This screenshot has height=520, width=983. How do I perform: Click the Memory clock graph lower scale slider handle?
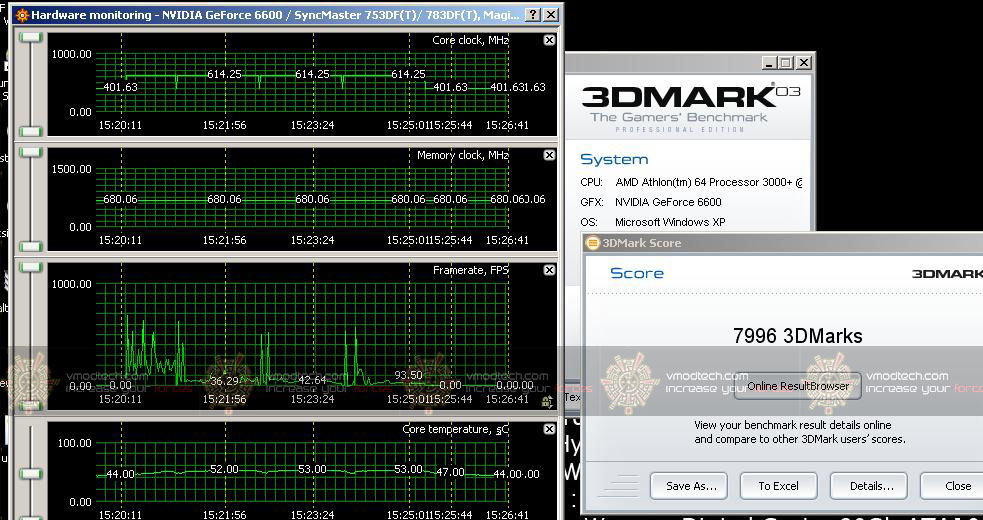coord(29,246)
